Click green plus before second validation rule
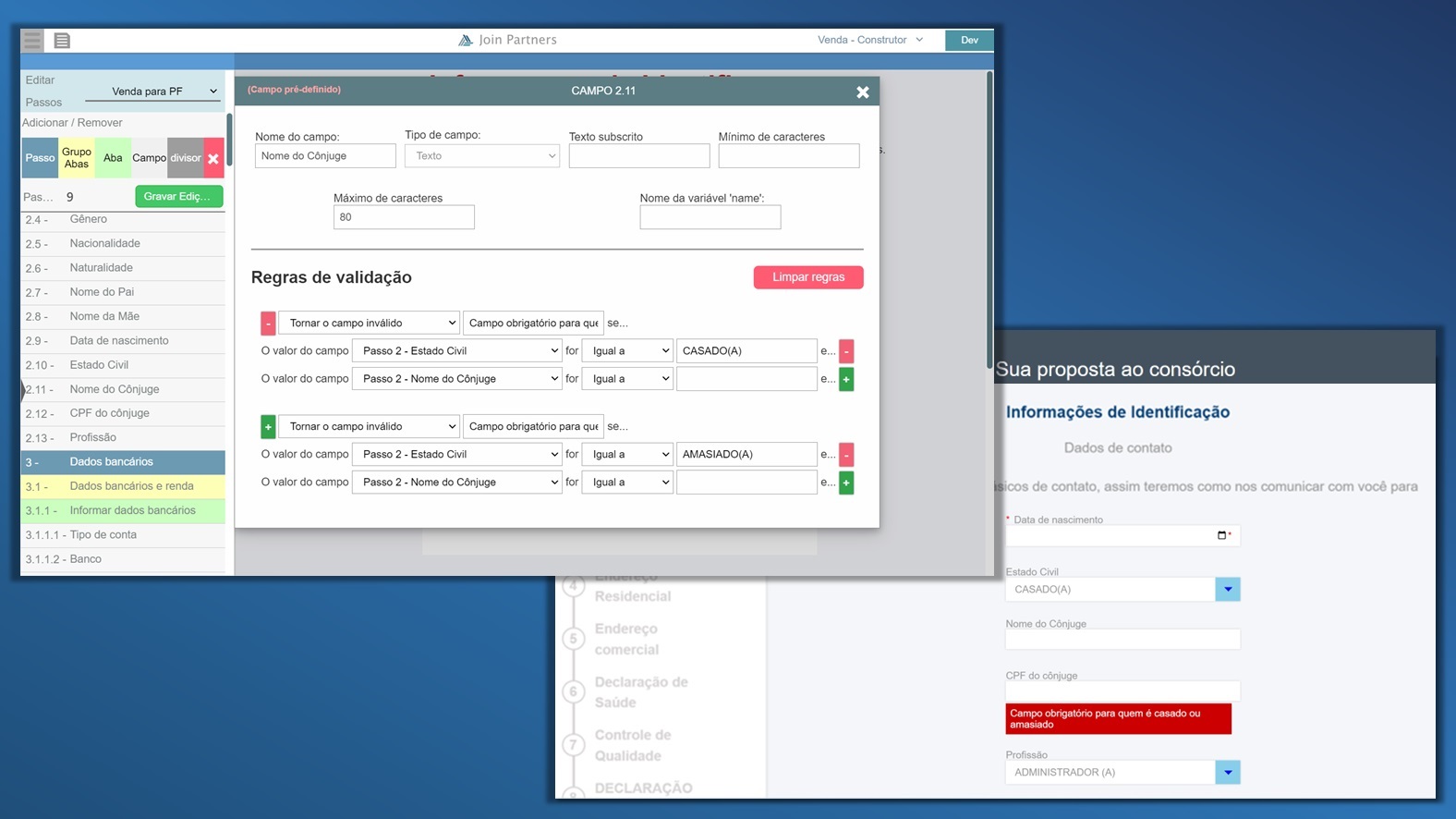This screenshot has width=1456, height=819. tap(268, 427)
